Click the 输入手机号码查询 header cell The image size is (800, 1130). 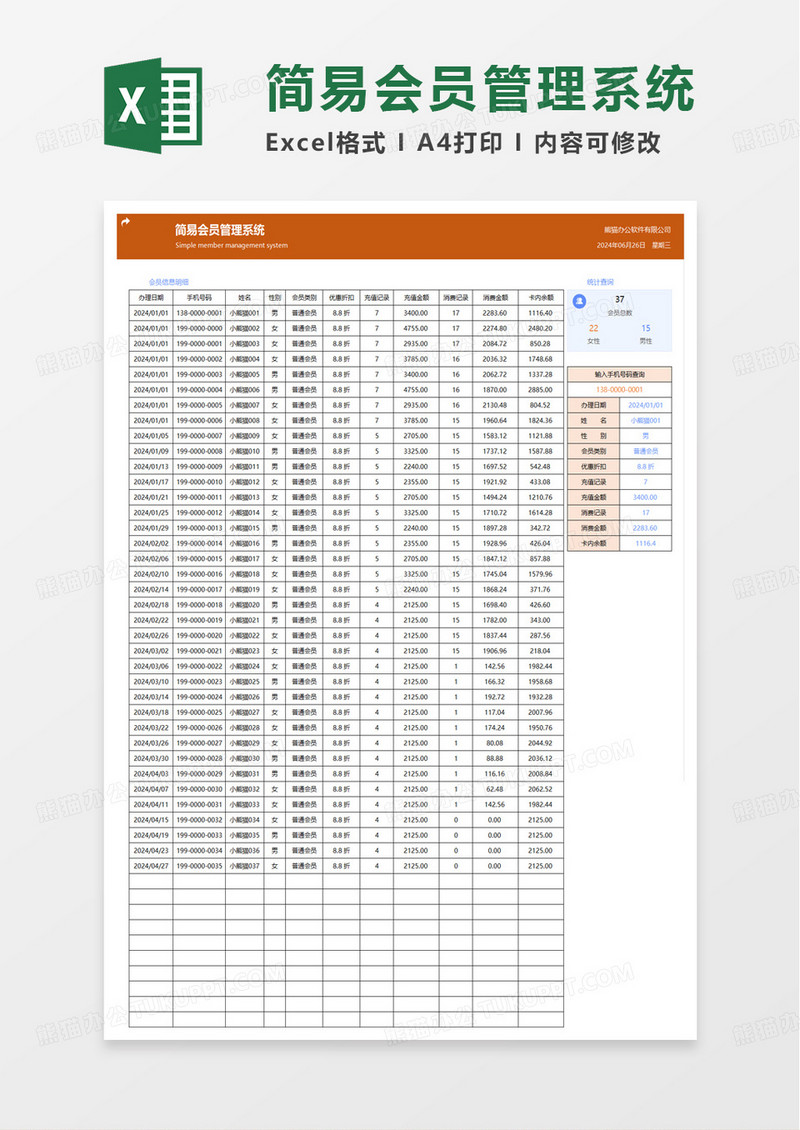[x=619, y=375]
